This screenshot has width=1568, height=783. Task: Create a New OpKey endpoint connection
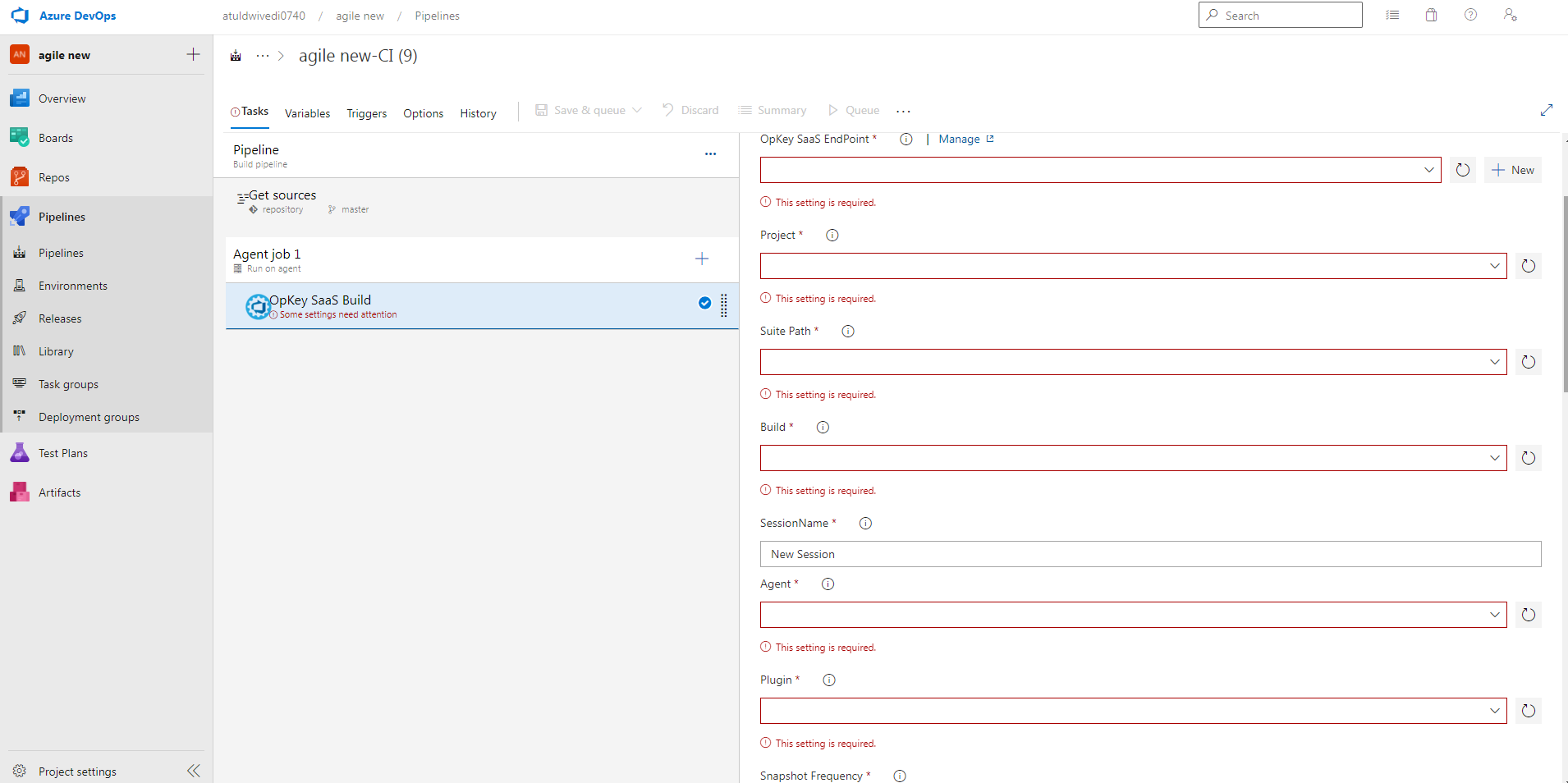(1512, 170)
